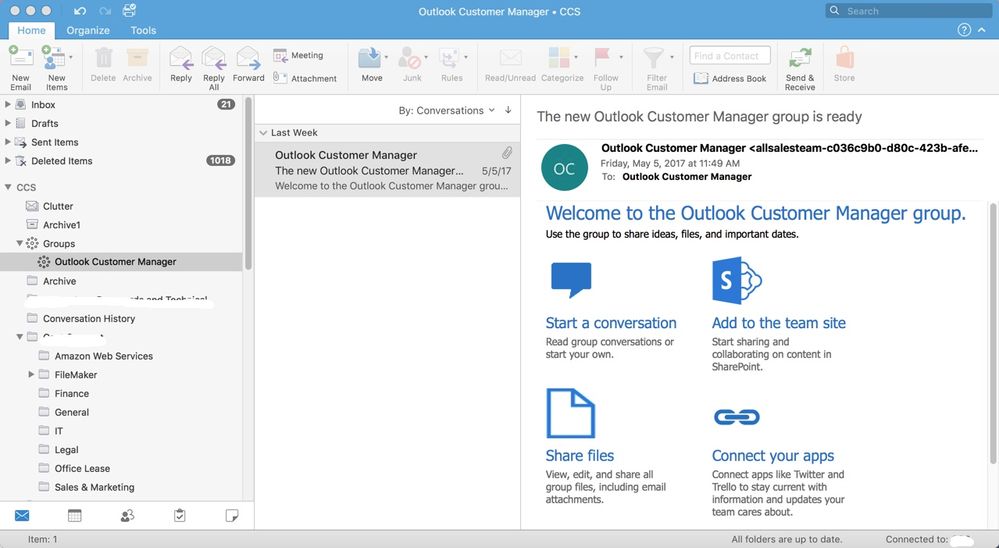Viewport: 999px width, 548px height.
Task: Open the Notes view icon
Action: 232,516
